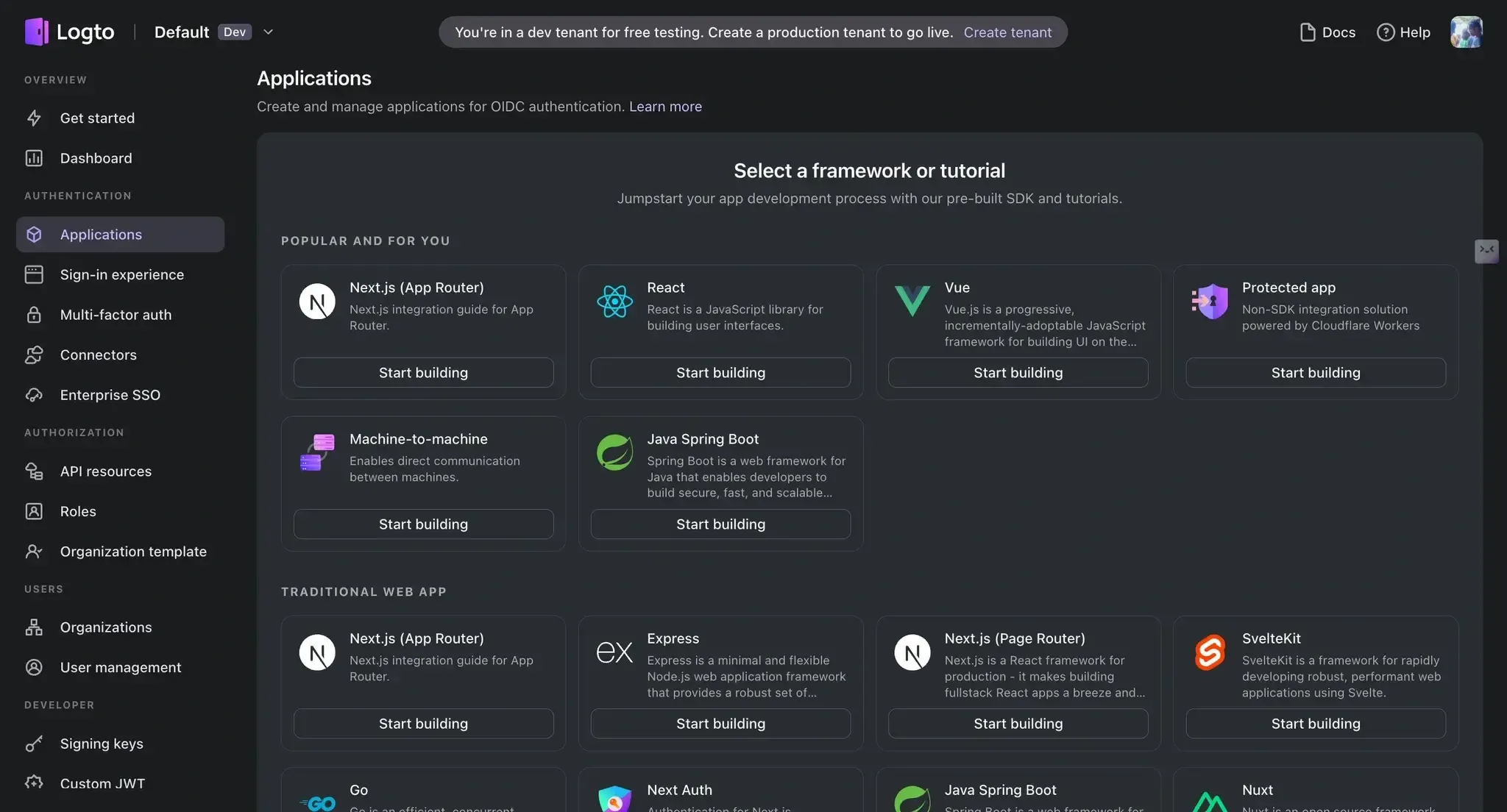Click the Logto logo icon
This screenshot has width=1507, height=812.
tap(37, 32)
